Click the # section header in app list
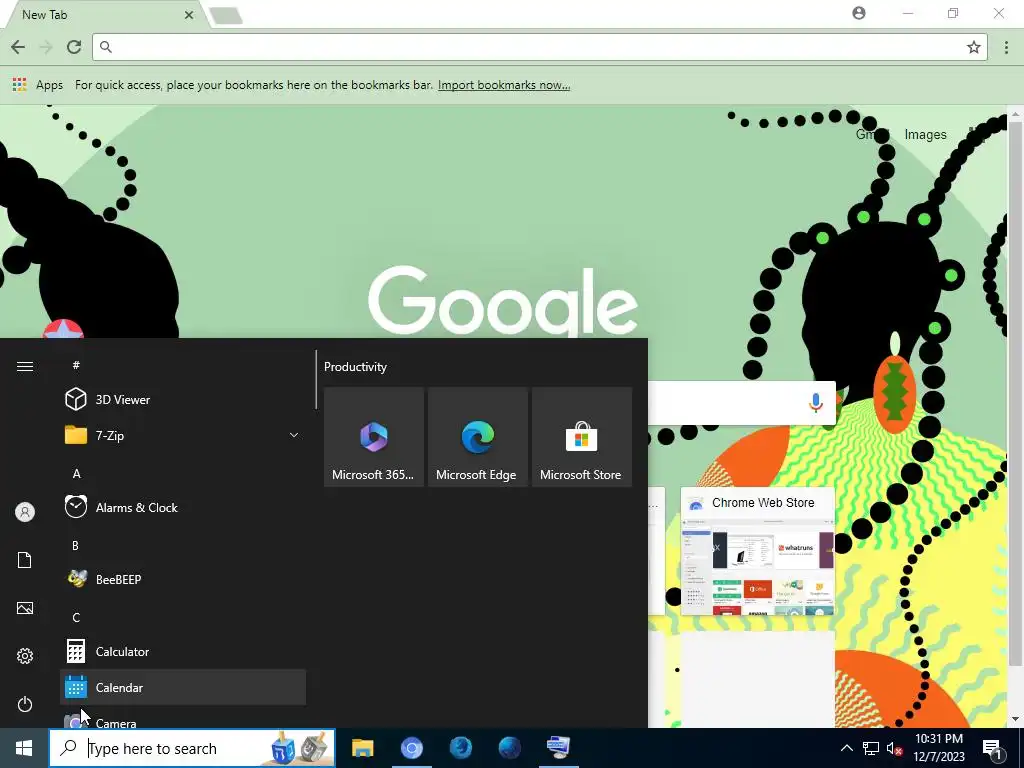The image size is (1024, 768). tap(76, 365)
